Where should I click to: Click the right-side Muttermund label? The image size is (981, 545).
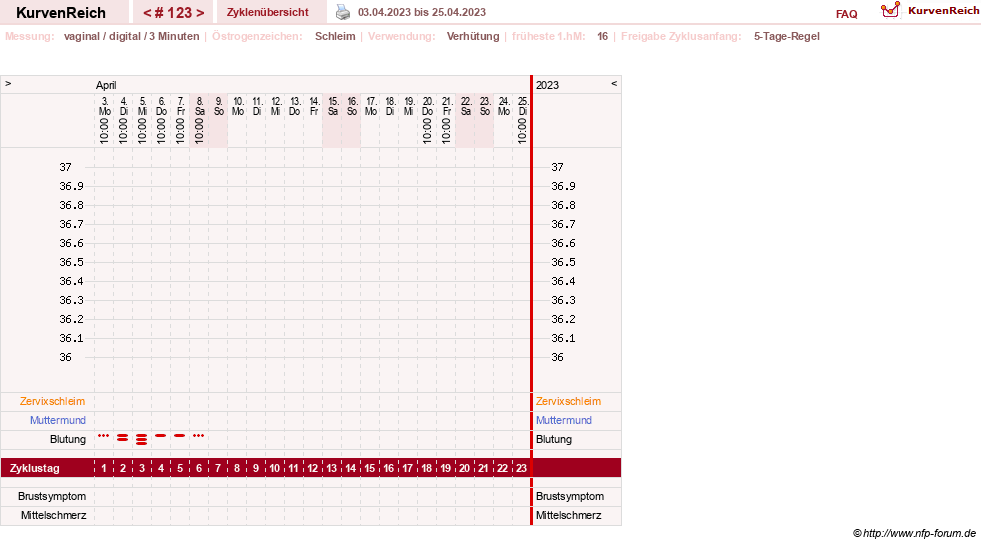coord(564,420)
